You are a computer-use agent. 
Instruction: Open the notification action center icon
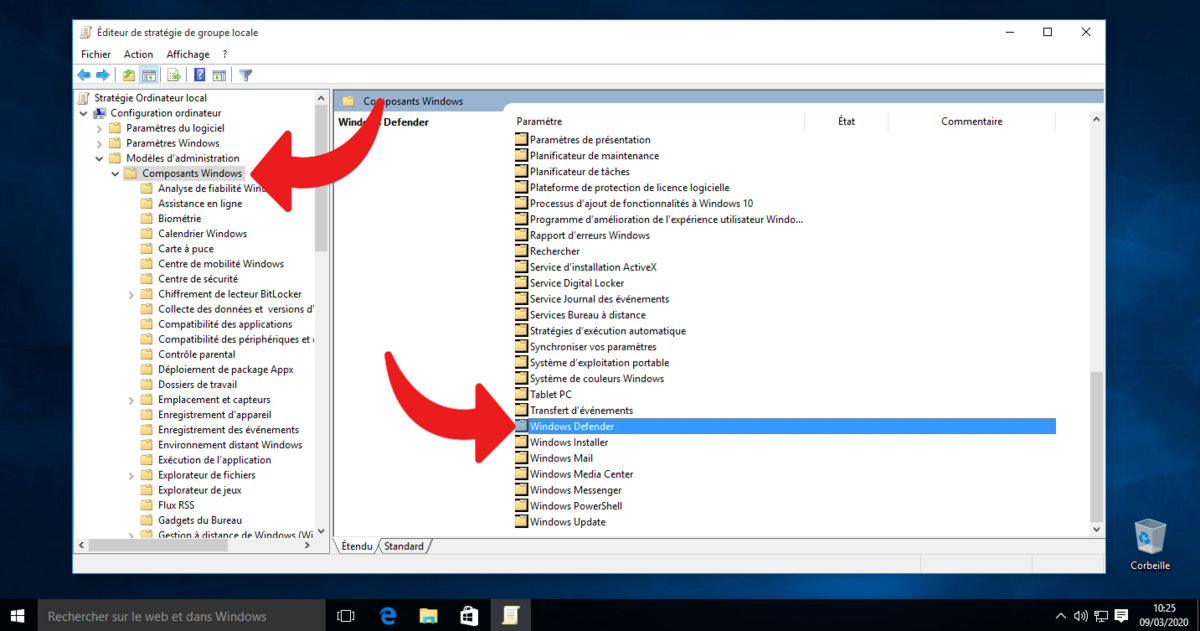coord(1122,616)
